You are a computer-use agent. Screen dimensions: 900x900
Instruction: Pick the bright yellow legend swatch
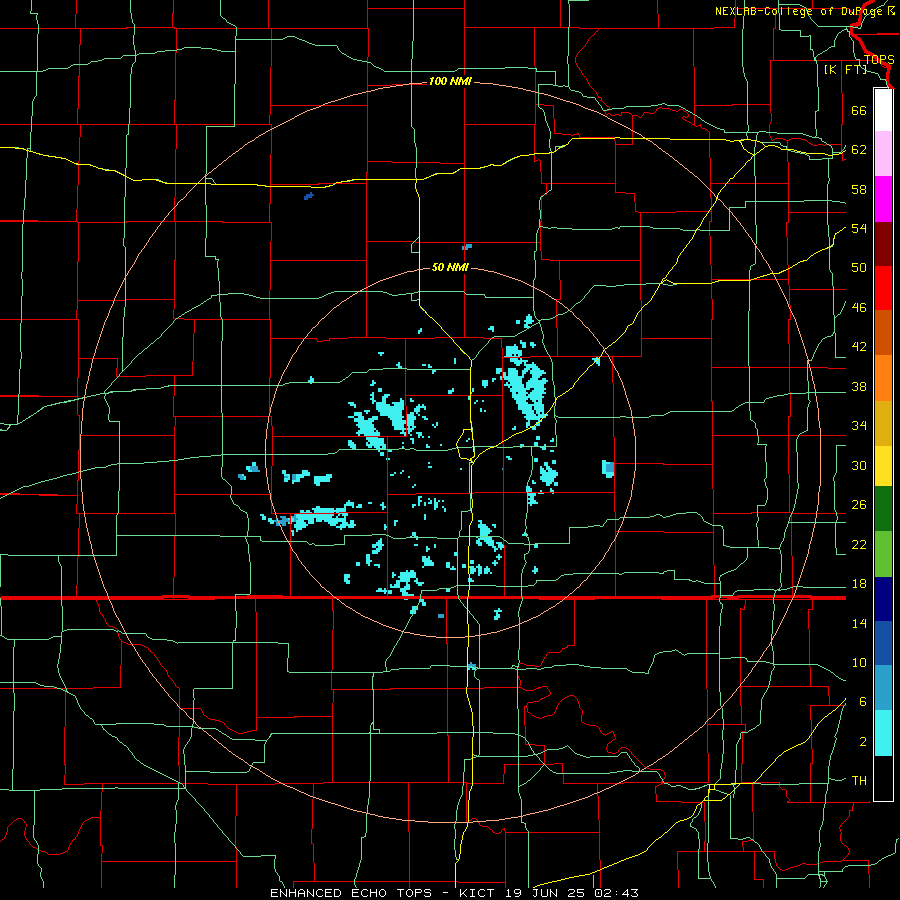pyautogui.click(x=883, y=465)
